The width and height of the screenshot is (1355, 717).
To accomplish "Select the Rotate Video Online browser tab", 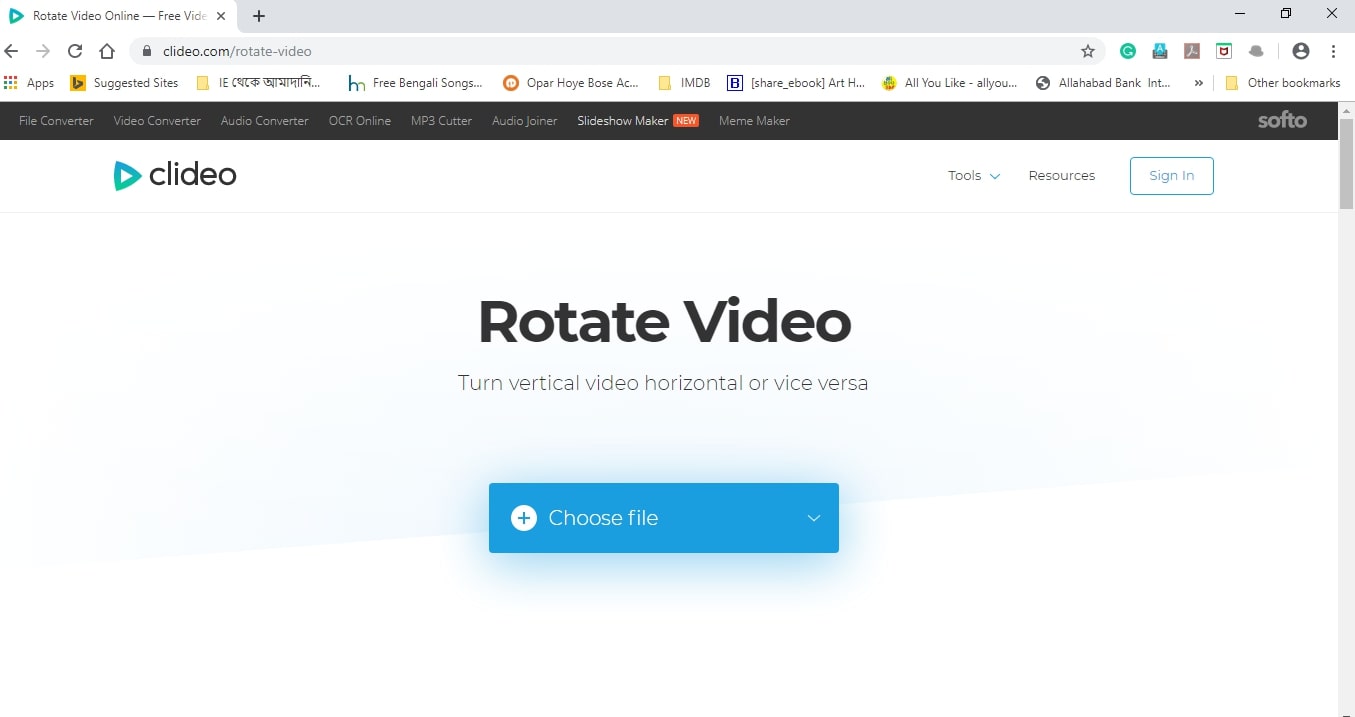I will coord(119,16).
